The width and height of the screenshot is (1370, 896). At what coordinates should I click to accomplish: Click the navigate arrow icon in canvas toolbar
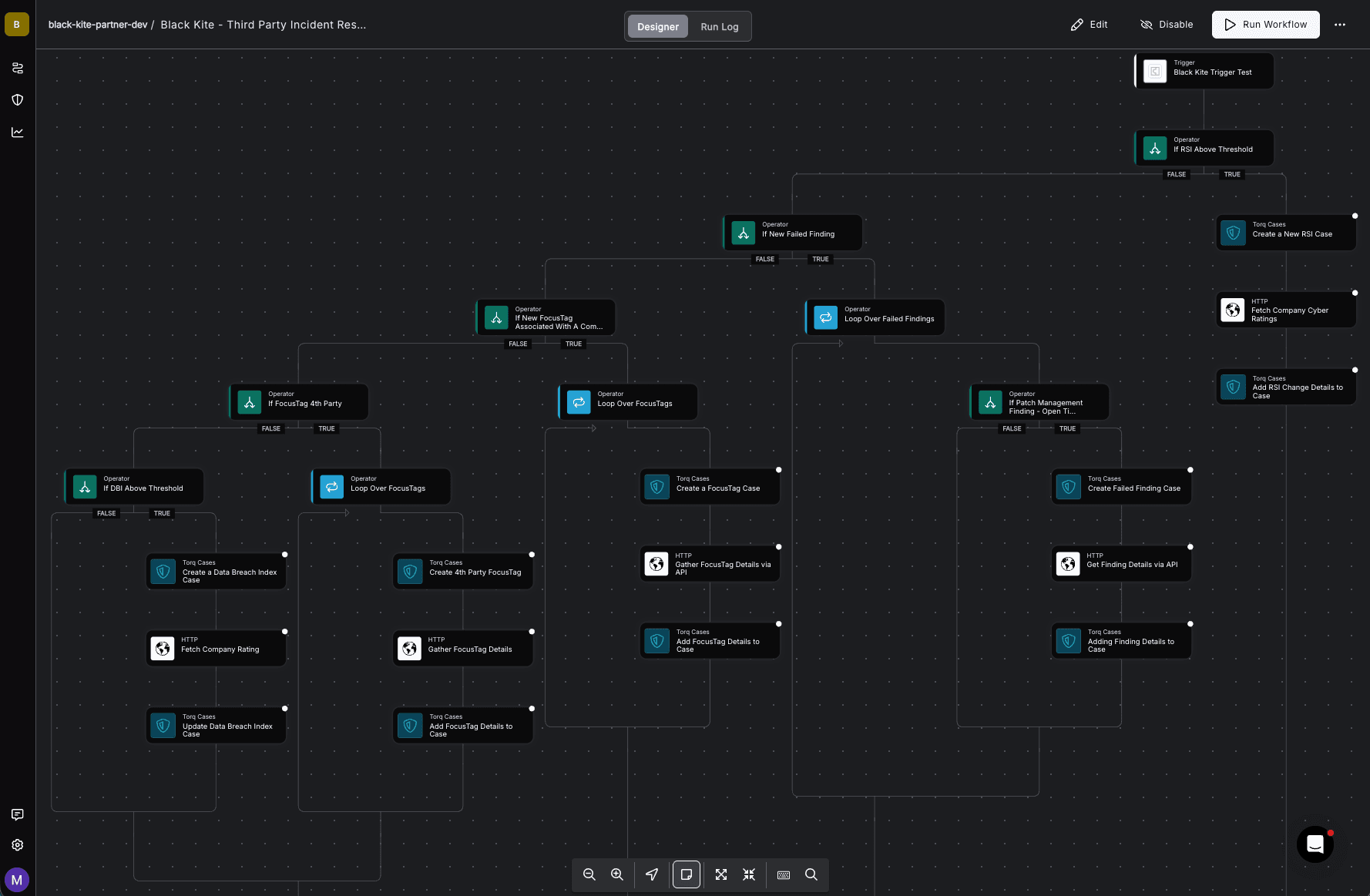click(x=652, y=874)
